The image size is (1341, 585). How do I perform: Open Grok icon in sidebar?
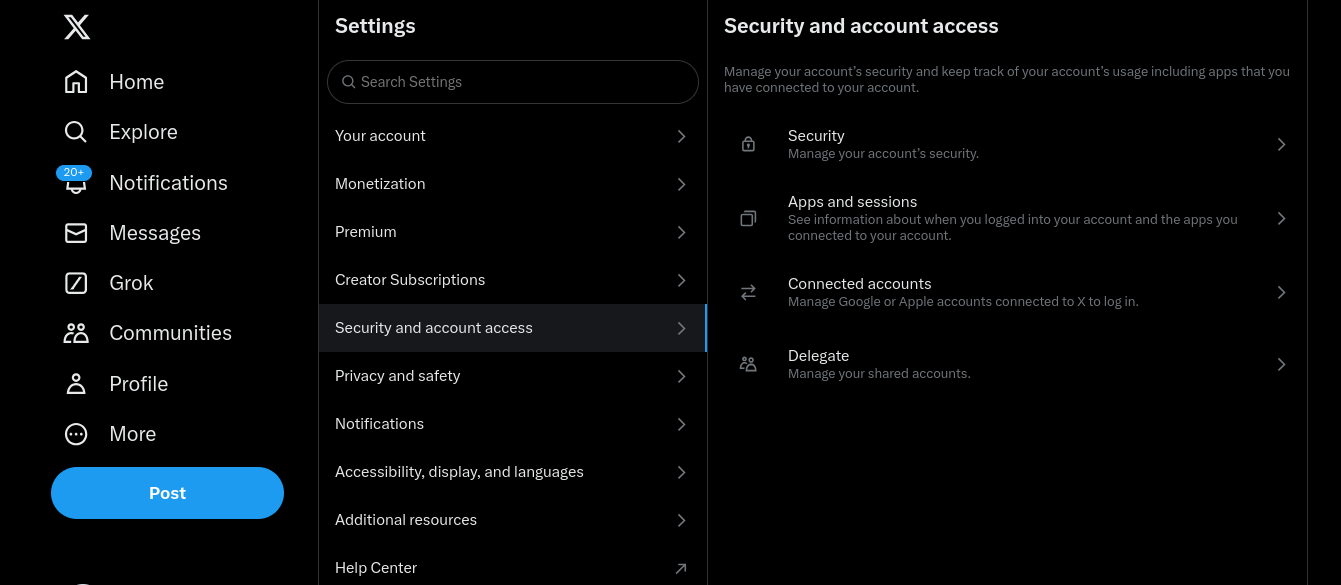pyautogui.click(x=76, y=283)
